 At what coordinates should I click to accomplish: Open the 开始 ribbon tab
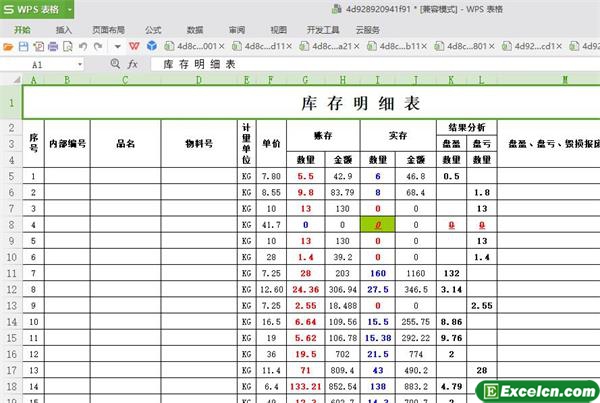[x=22, y=30]
